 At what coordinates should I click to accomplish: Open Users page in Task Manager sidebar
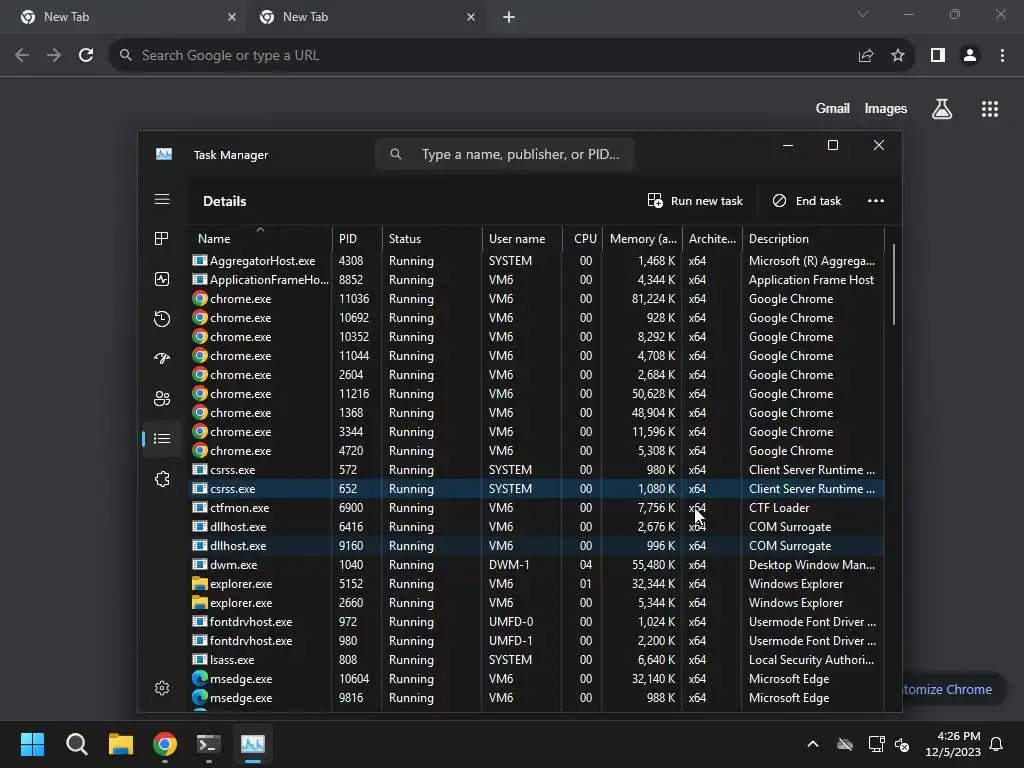click(162, 398)
